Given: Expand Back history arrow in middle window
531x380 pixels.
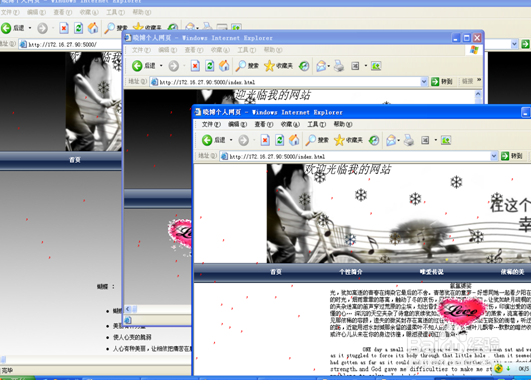Looking at the screenshot, I should [161, 65].
